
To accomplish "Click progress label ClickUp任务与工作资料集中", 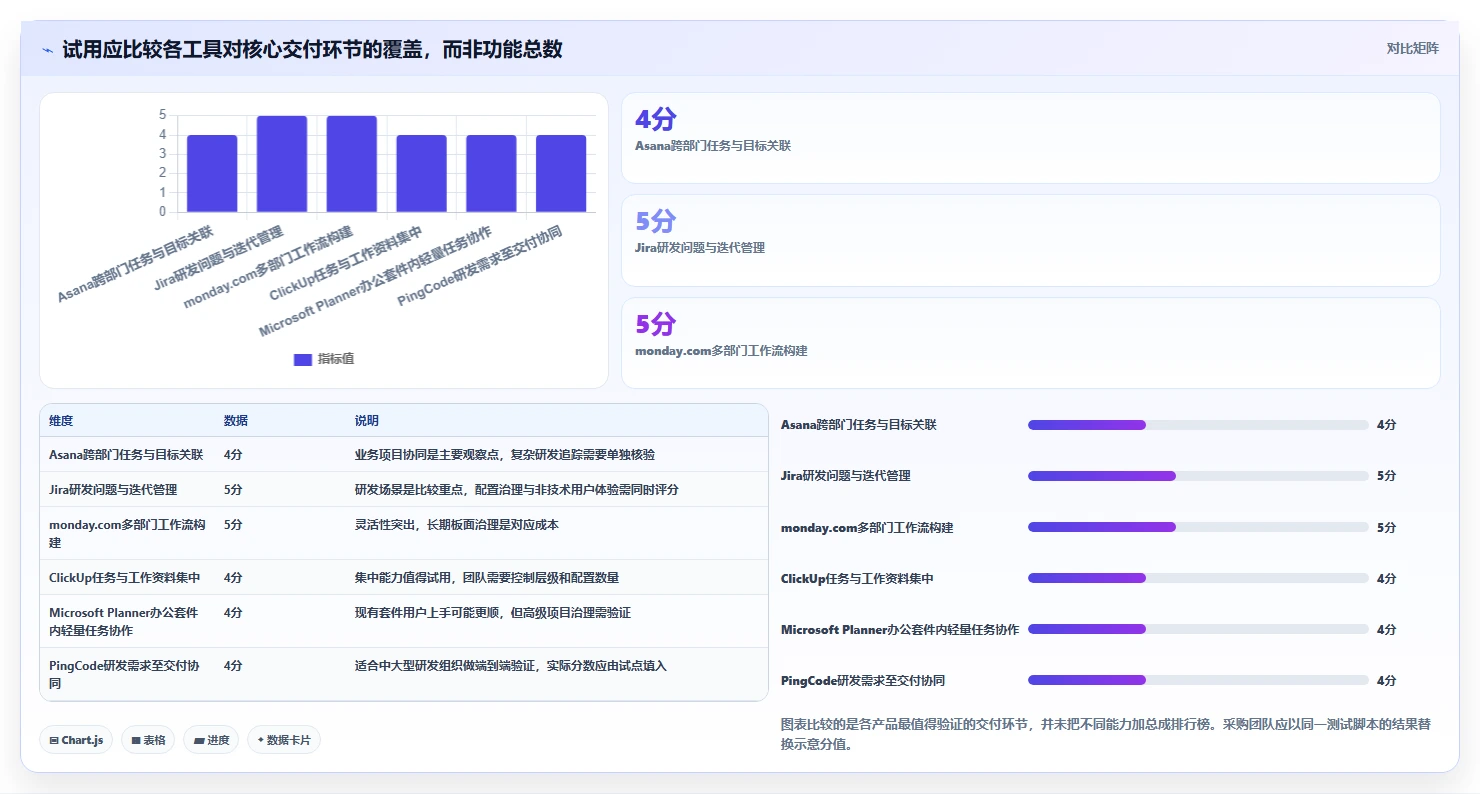I will coord(857,578).
